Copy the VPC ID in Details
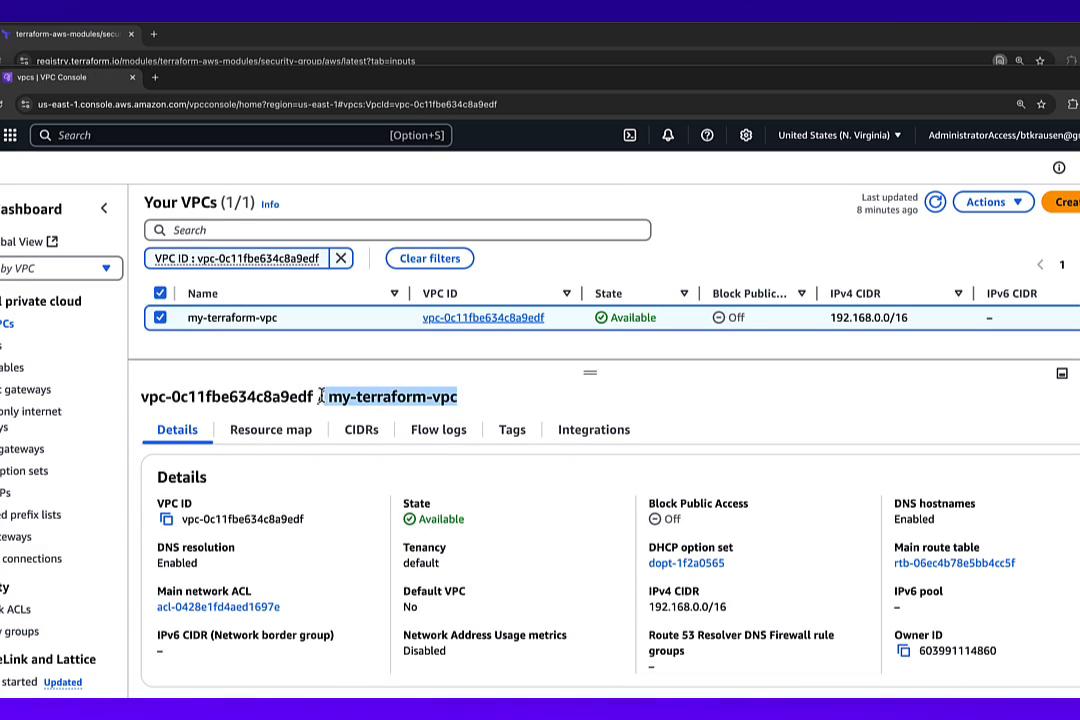 (x=166, y=519)
